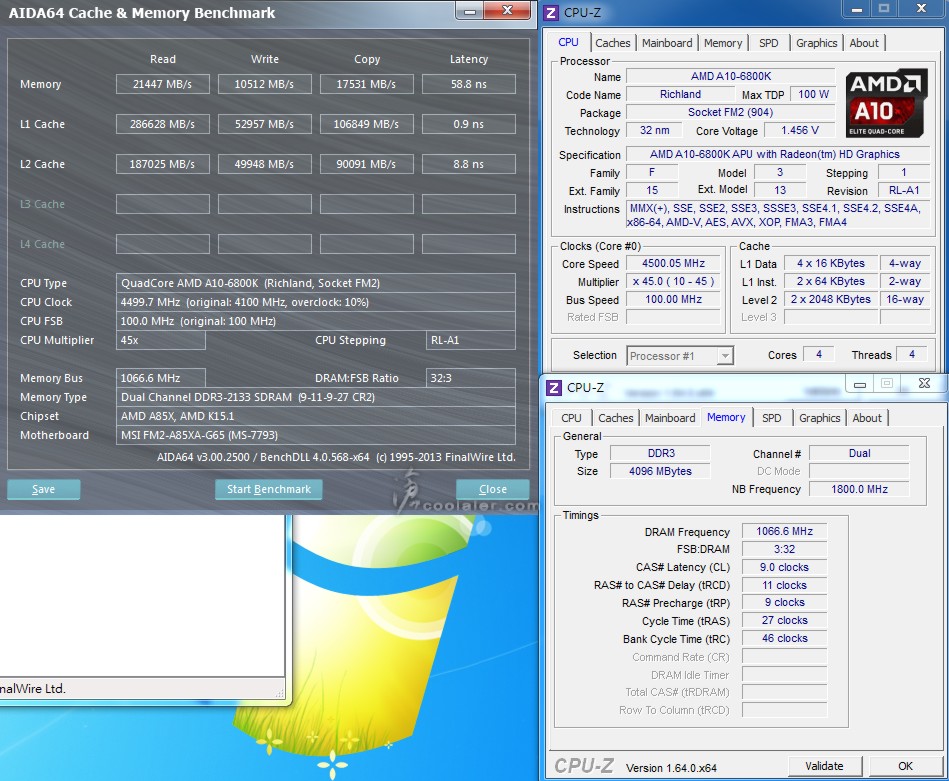Click the CPU Clock field 4499.7 MHz

[x=315, y=302]
